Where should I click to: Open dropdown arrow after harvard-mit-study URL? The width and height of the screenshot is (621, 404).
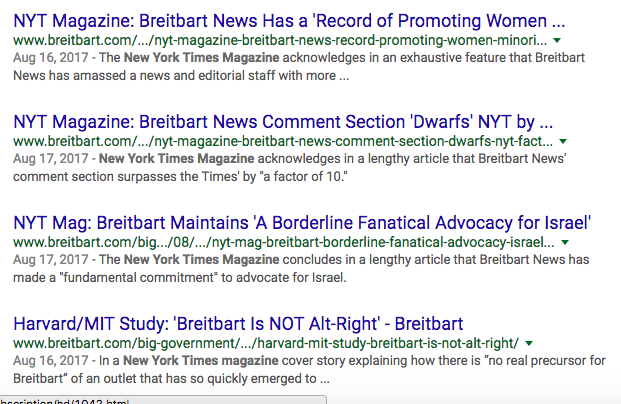528,343
